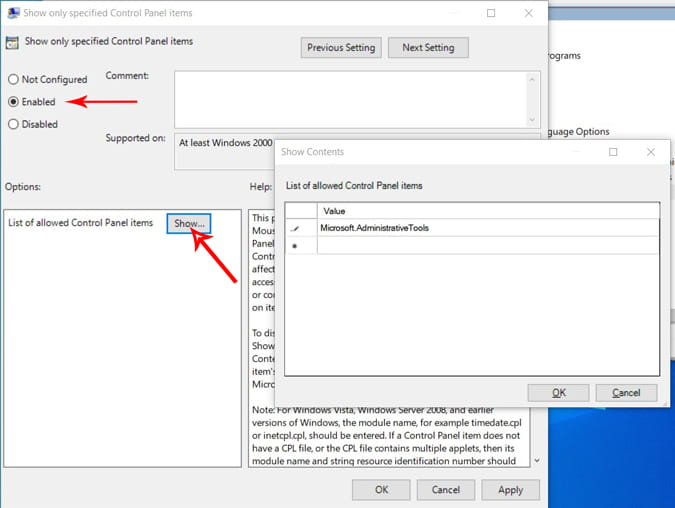
Task: Click the window title bar policy icon
Action: coord(13,13)
